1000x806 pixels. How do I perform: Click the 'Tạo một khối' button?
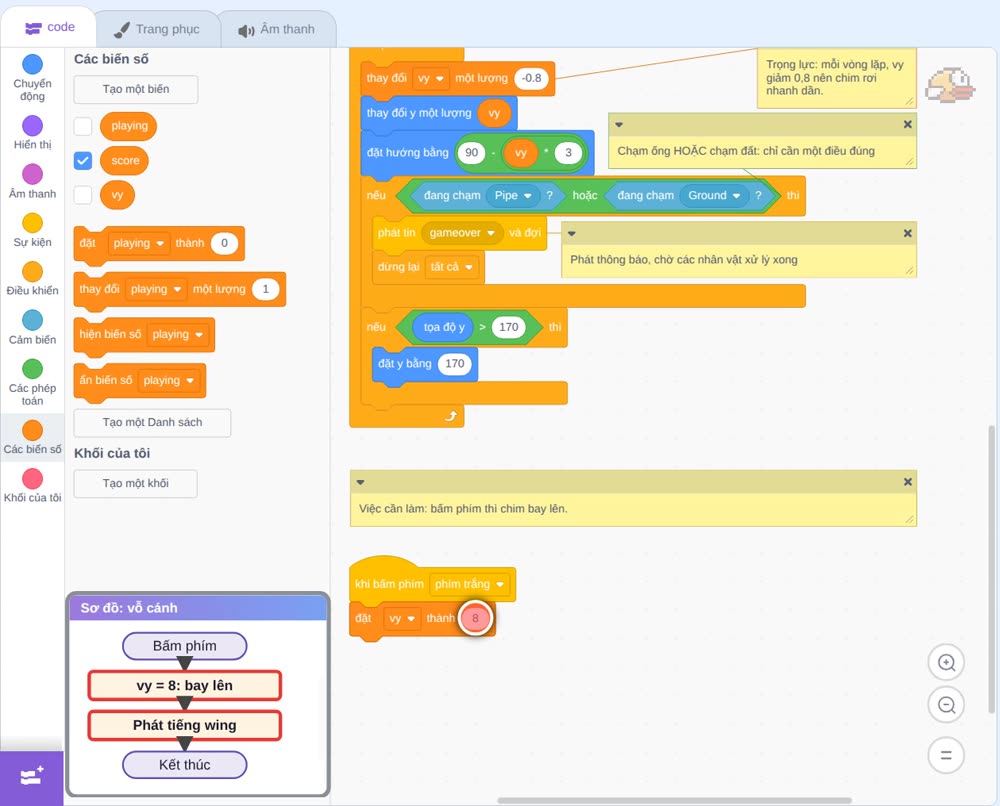136,483
